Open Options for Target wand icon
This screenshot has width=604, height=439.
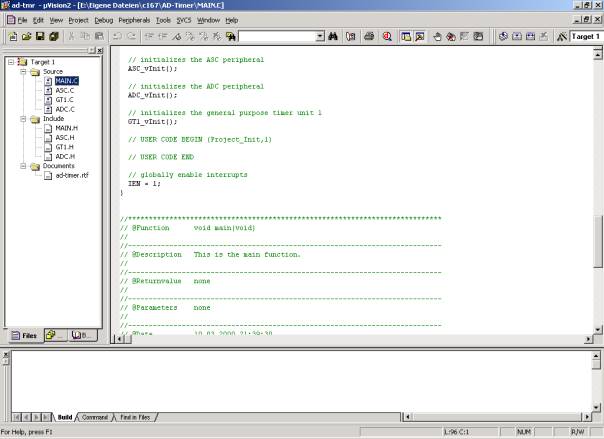coord(562,37)
